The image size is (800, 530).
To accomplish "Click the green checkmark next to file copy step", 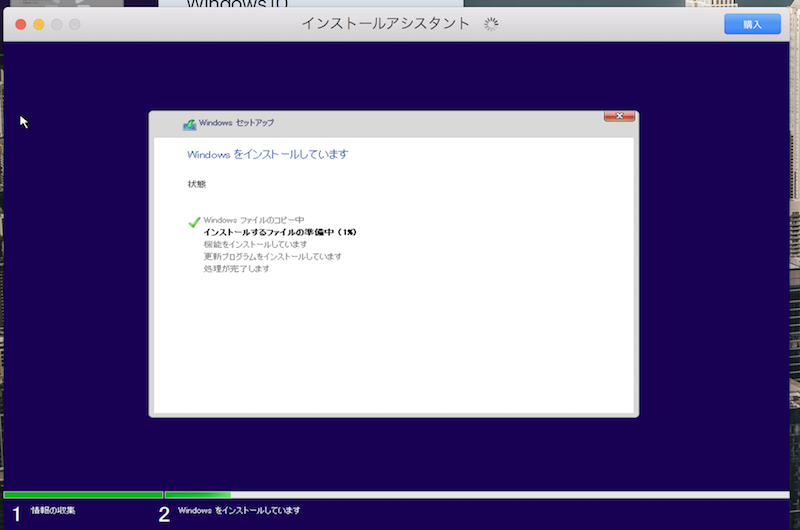I will (x=194, y=221).
